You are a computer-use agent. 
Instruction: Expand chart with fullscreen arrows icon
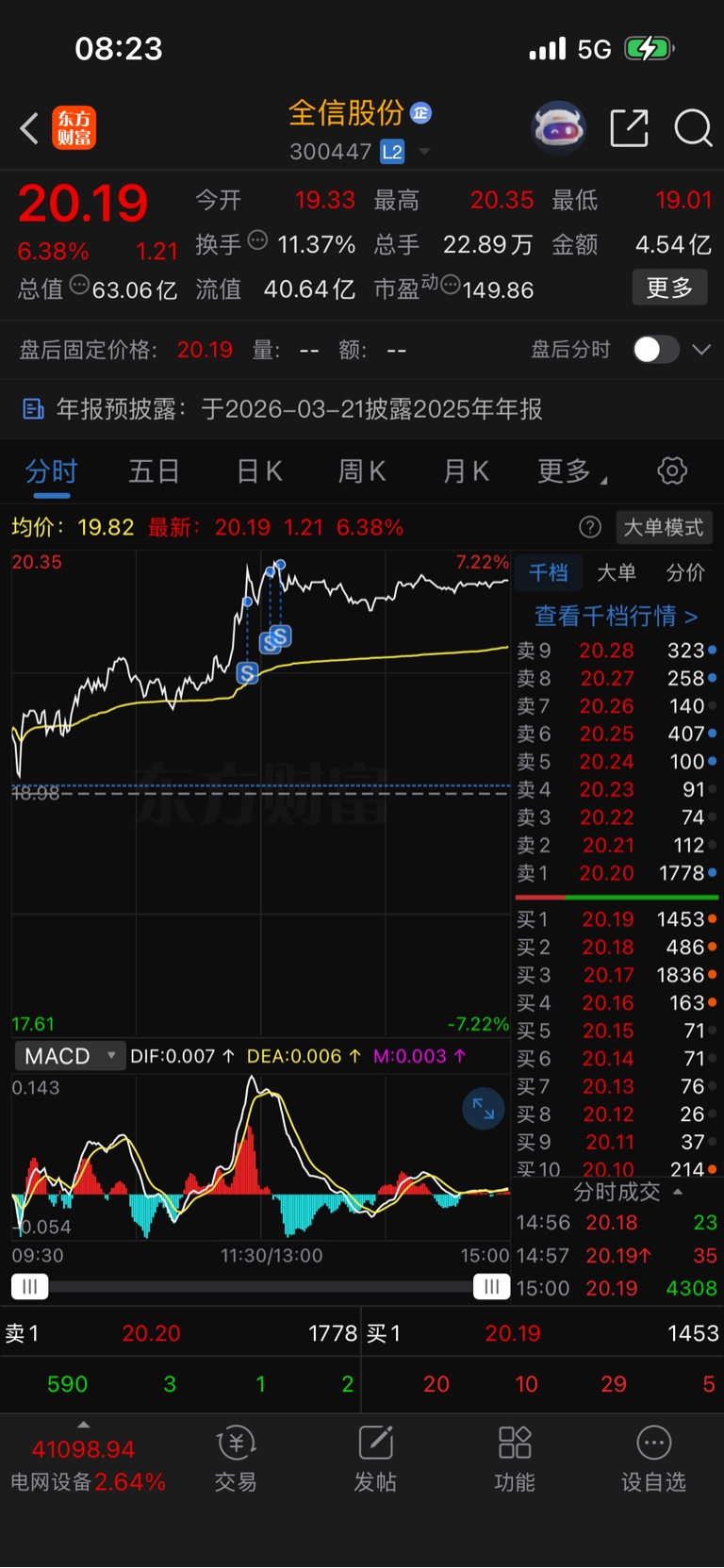[484, 1108]
